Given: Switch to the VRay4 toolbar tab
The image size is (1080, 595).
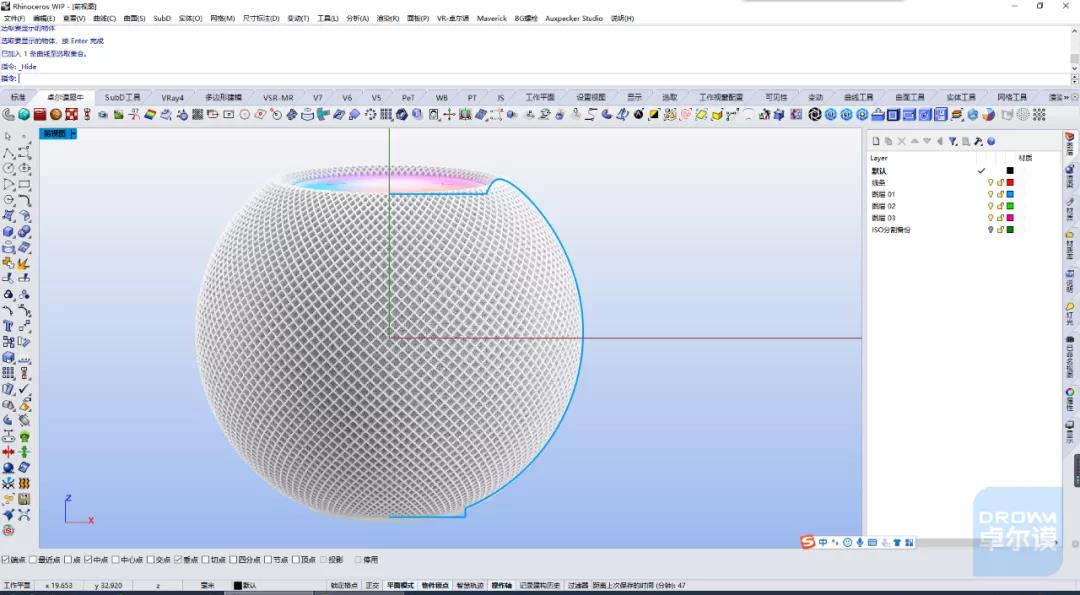Looking at the screenshot, I should [x=172, y=98].
